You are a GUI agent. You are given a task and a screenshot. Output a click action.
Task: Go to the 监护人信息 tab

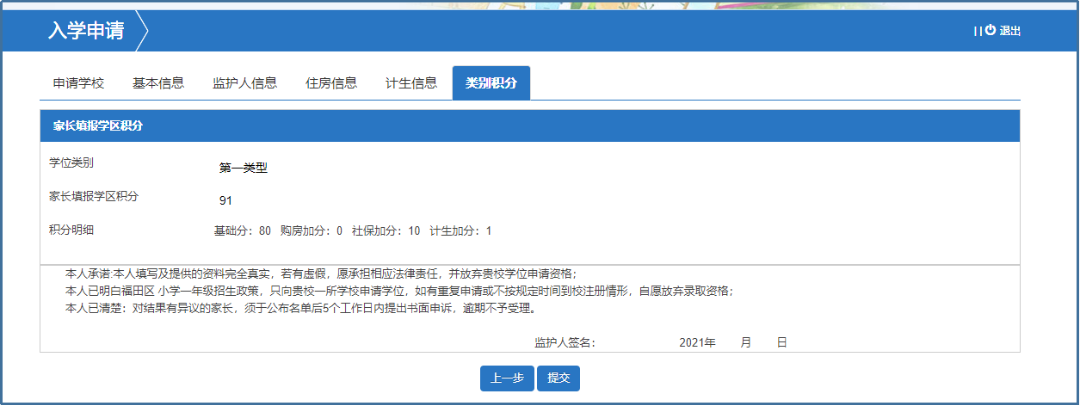coord(244,83)
